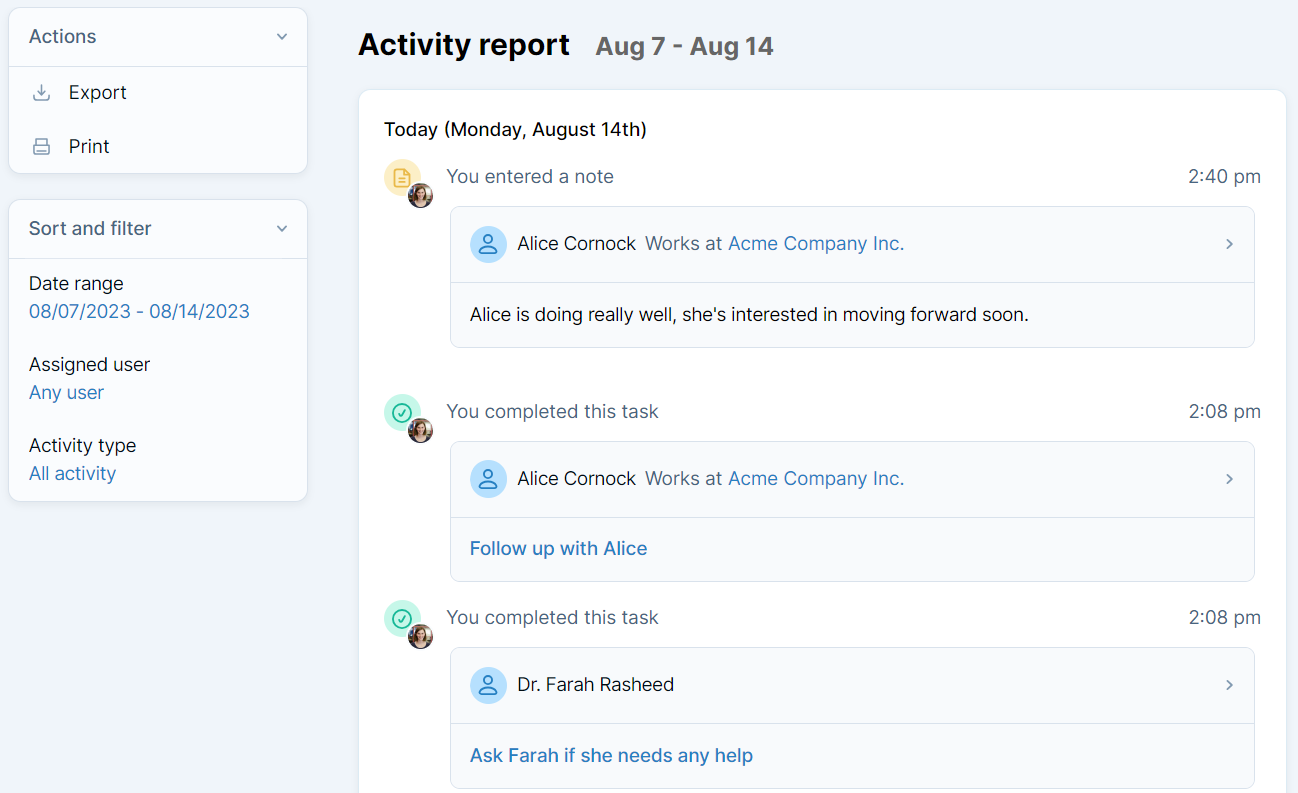Click user avatar beside Follow up with Alice task

(421, 430)
